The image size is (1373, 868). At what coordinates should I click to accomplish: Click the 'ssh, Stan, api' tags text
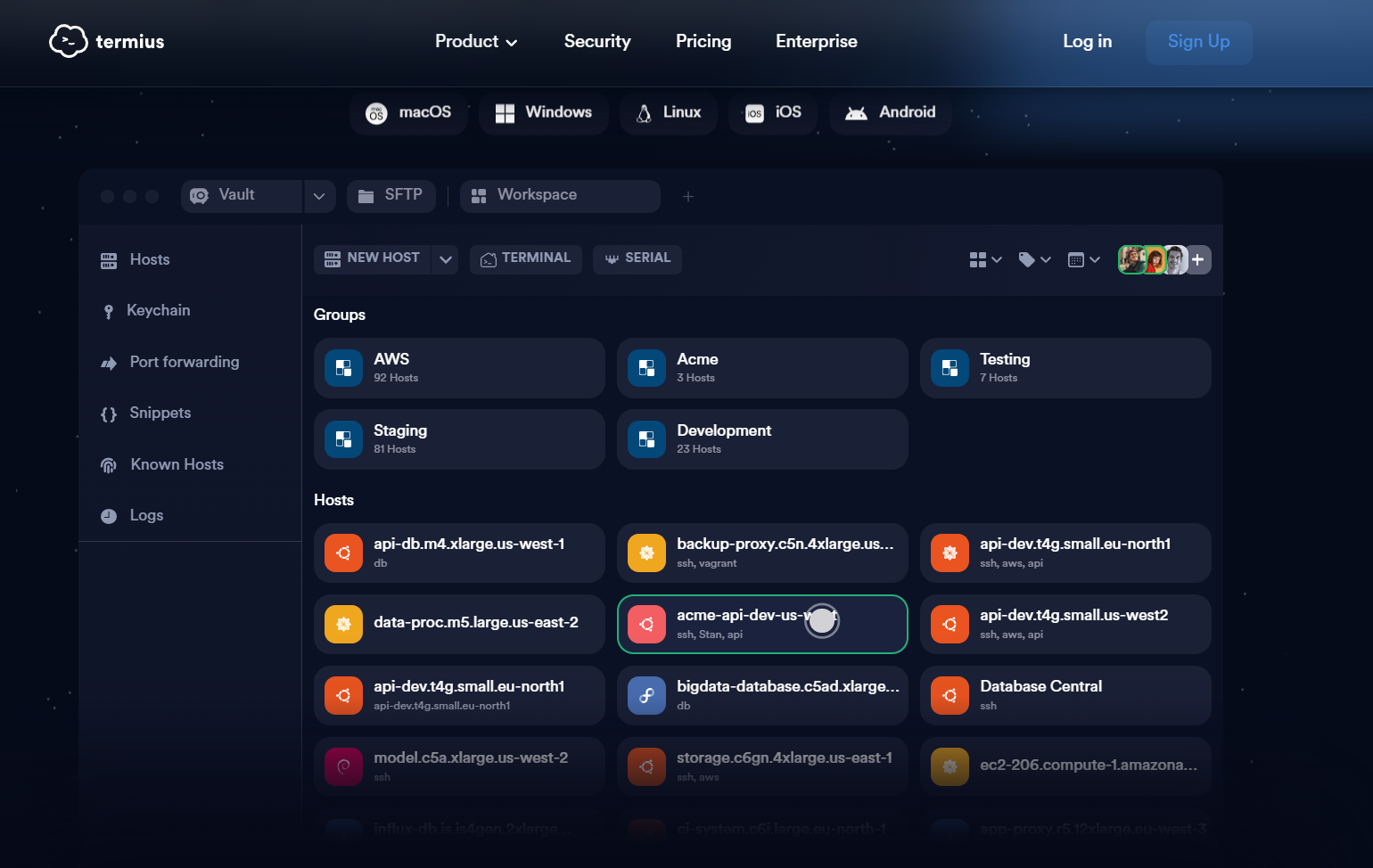point(710,635)
